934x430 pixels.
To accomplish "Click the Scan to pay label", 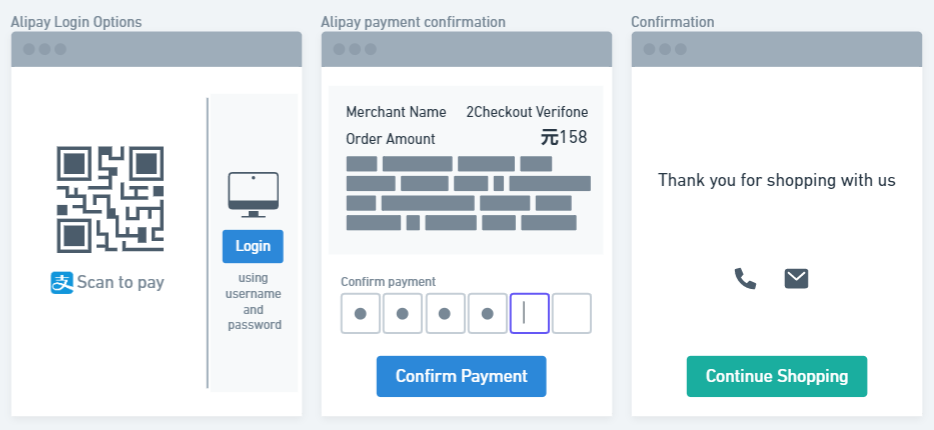I will point(120,282).
